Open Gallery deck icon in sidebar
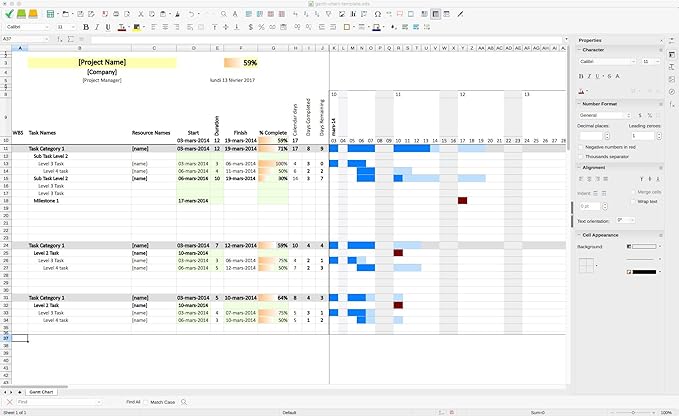679x416 pixels. 672,79
